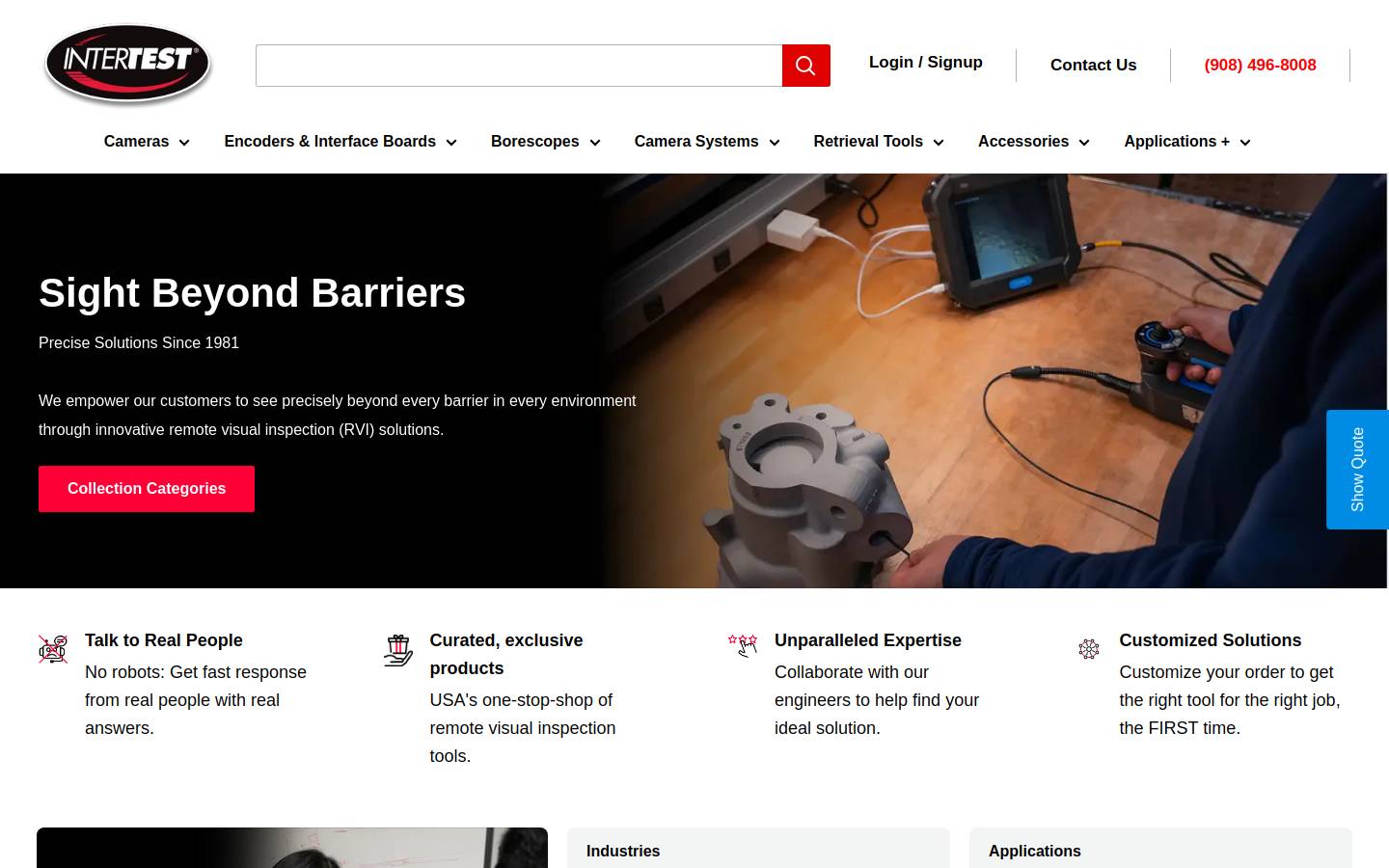Click the Customized Solutions gear icon

[1089, 649]
